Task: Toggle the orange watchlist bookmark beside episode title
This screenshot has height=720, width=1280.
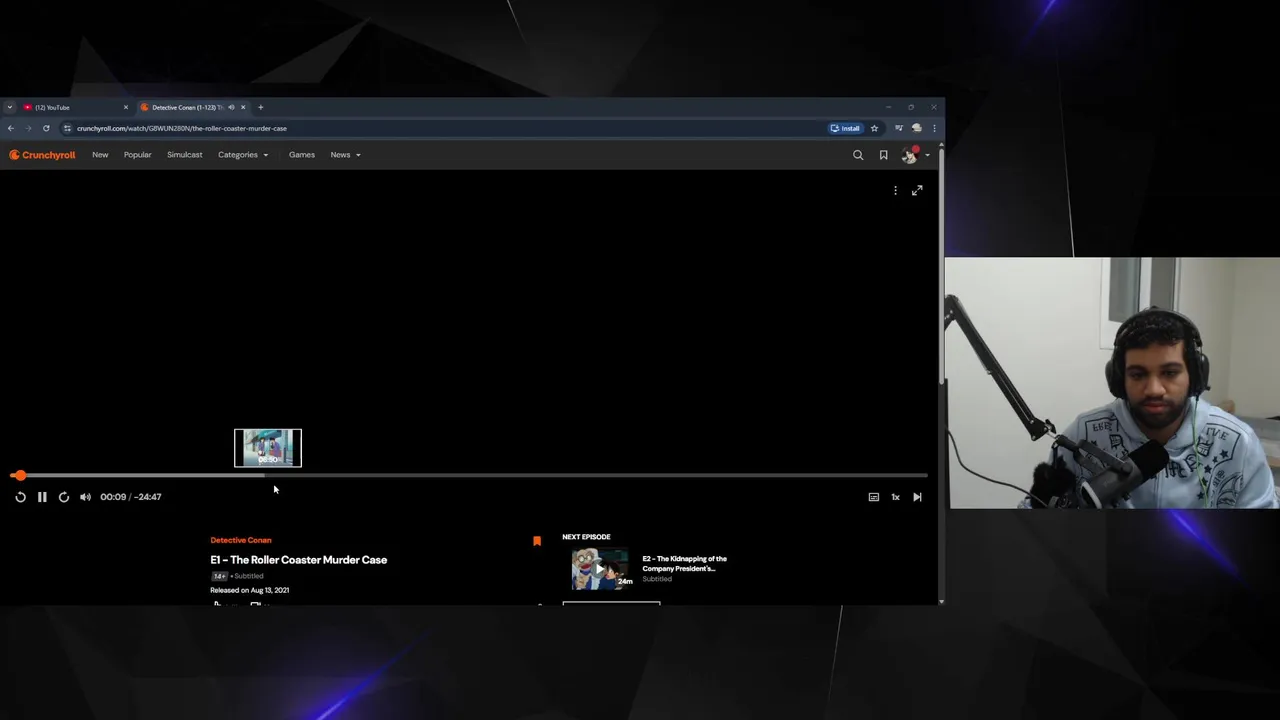Action: 537,541
